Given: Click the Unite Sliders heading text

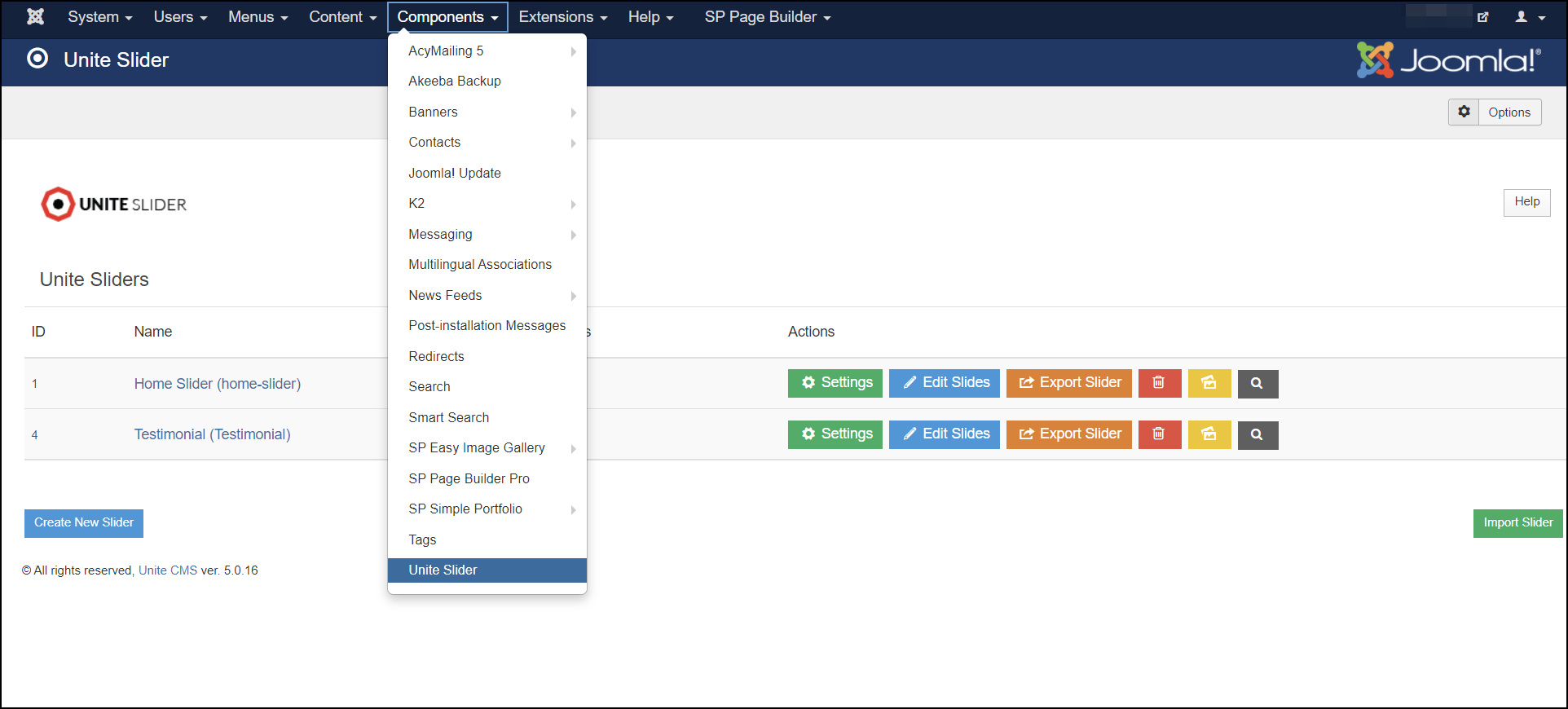Looking at the screenshot, I should pyautogui.click(x=95, y=280).
